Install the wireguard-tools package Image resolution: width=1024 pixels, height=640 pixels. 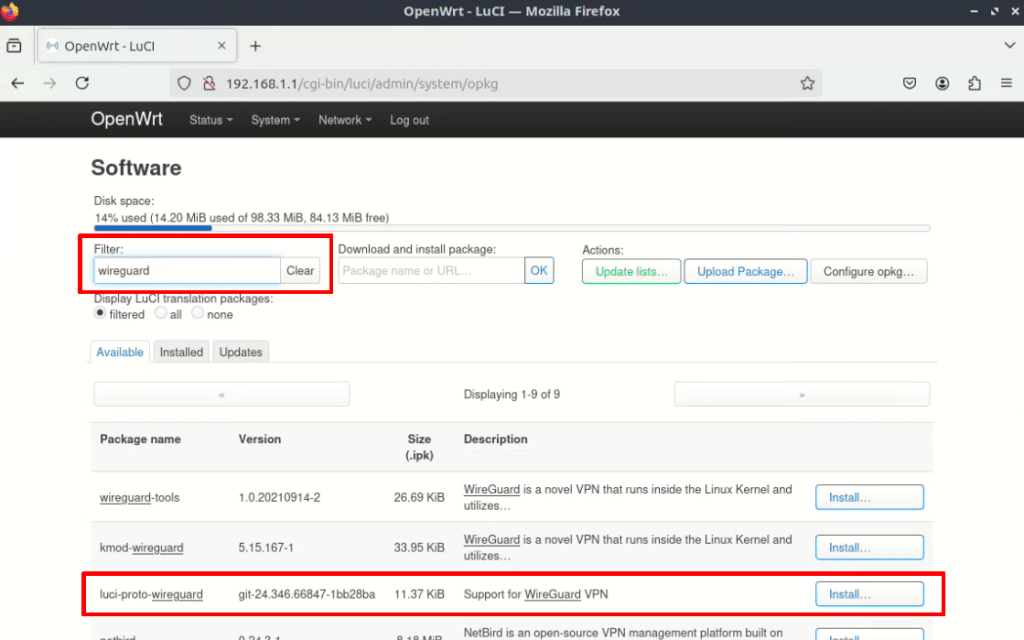869,497
